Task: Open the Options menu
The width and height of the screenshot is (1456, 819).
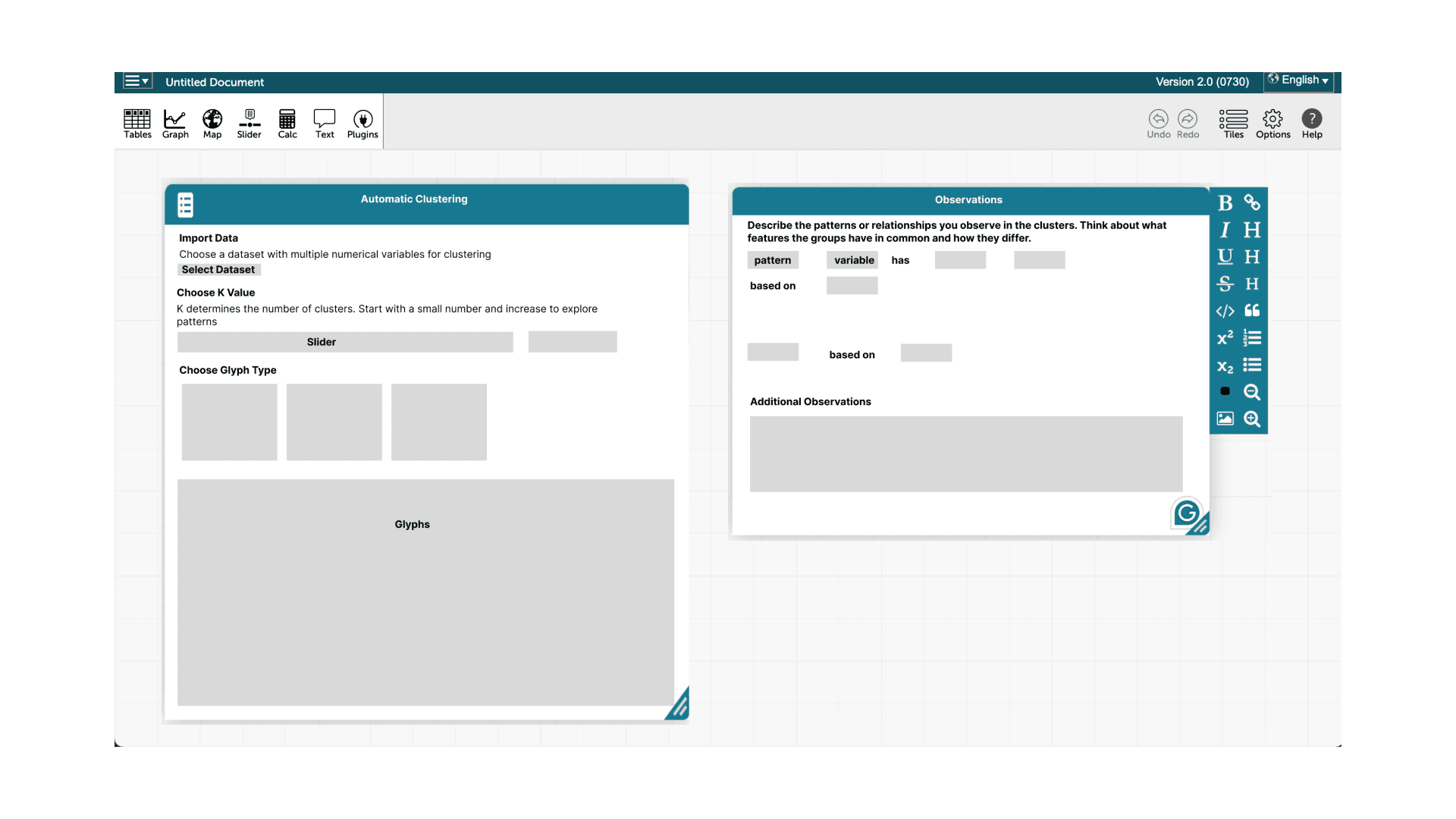Action: [1272, 124]
